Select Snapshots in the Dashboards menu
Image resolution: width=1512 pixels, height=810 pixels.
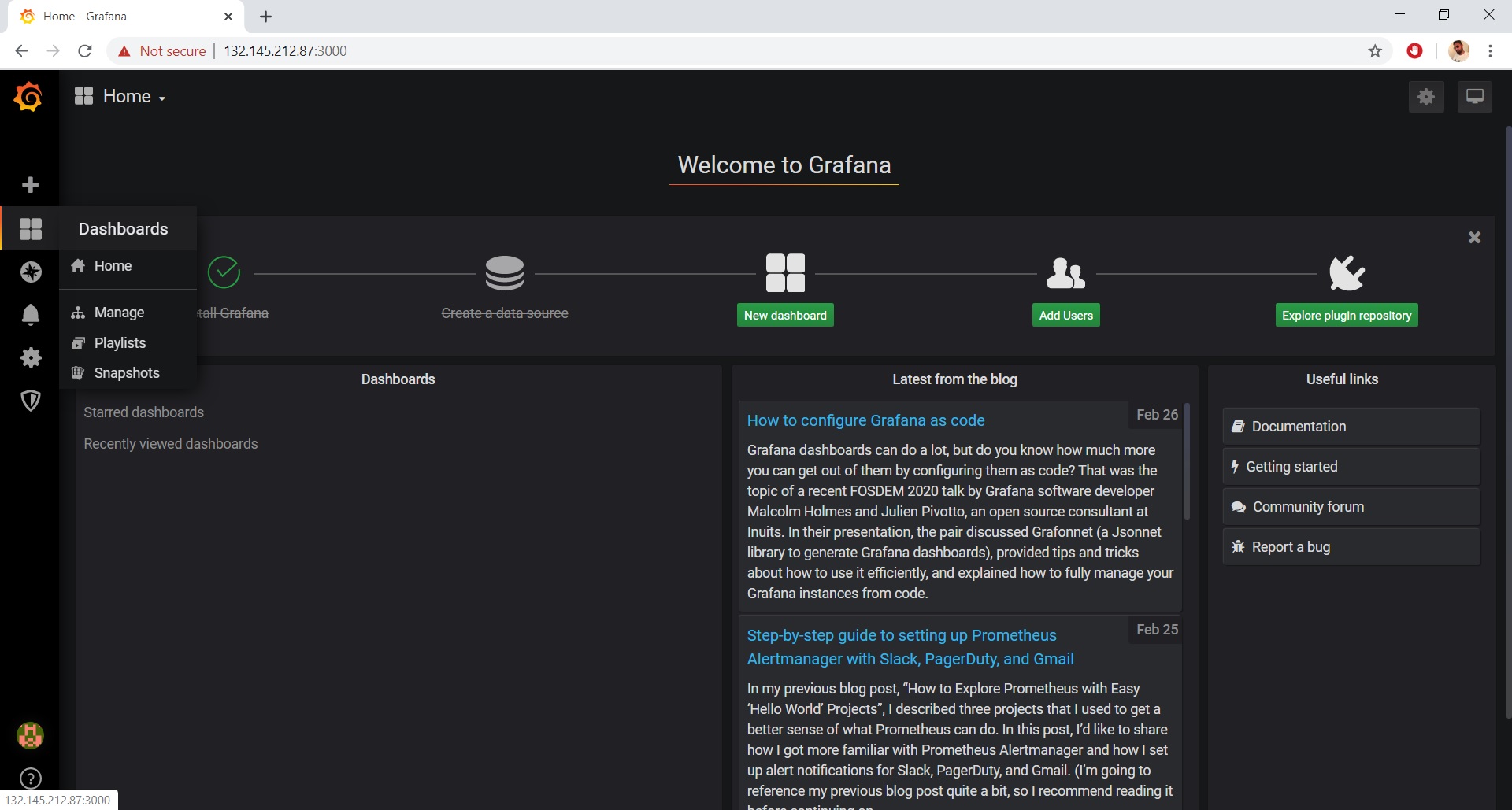[128, 373]
